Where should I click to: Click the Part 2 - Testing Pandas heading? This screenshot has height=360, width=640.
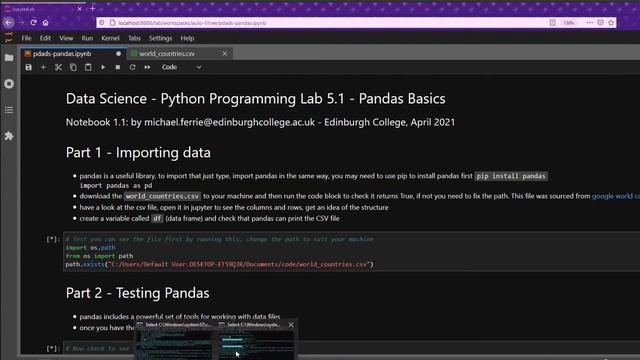coord(138,293)
